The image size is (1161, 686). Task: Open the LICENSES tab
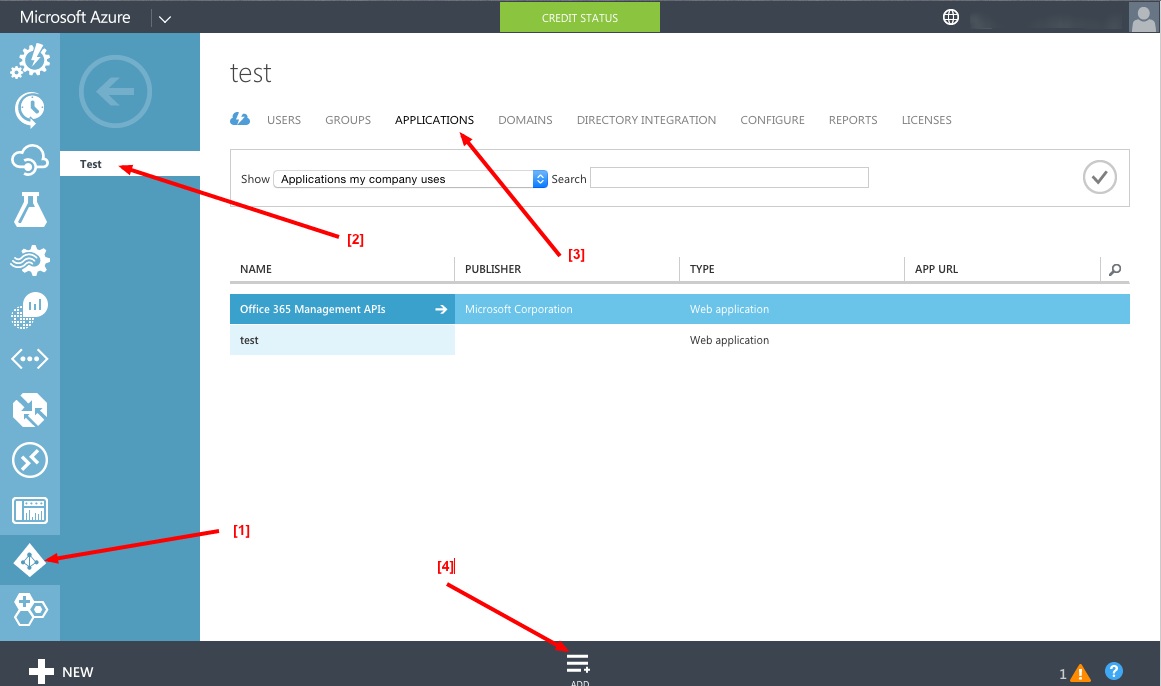(x=926, y=120)
